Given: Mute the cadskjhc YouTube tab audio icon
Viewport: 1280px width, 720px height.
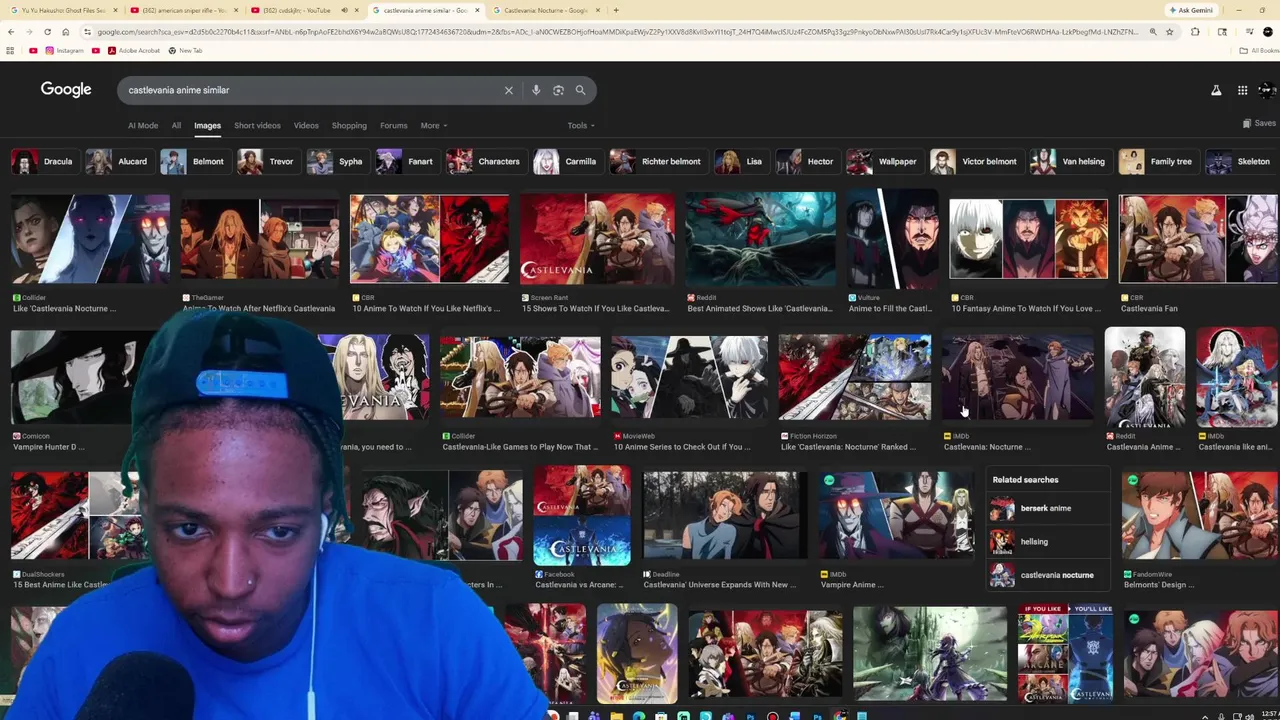Looking at the screenshot, I should click(344, 10).
